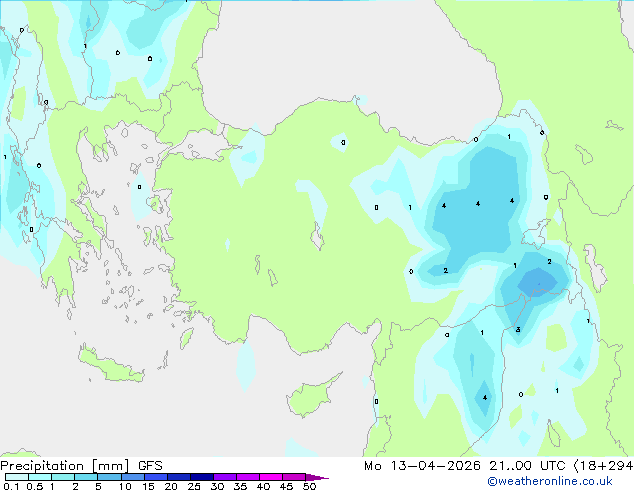
Task: Click the 'Mo 13-04-2026' date text
Action: (422, 466)
